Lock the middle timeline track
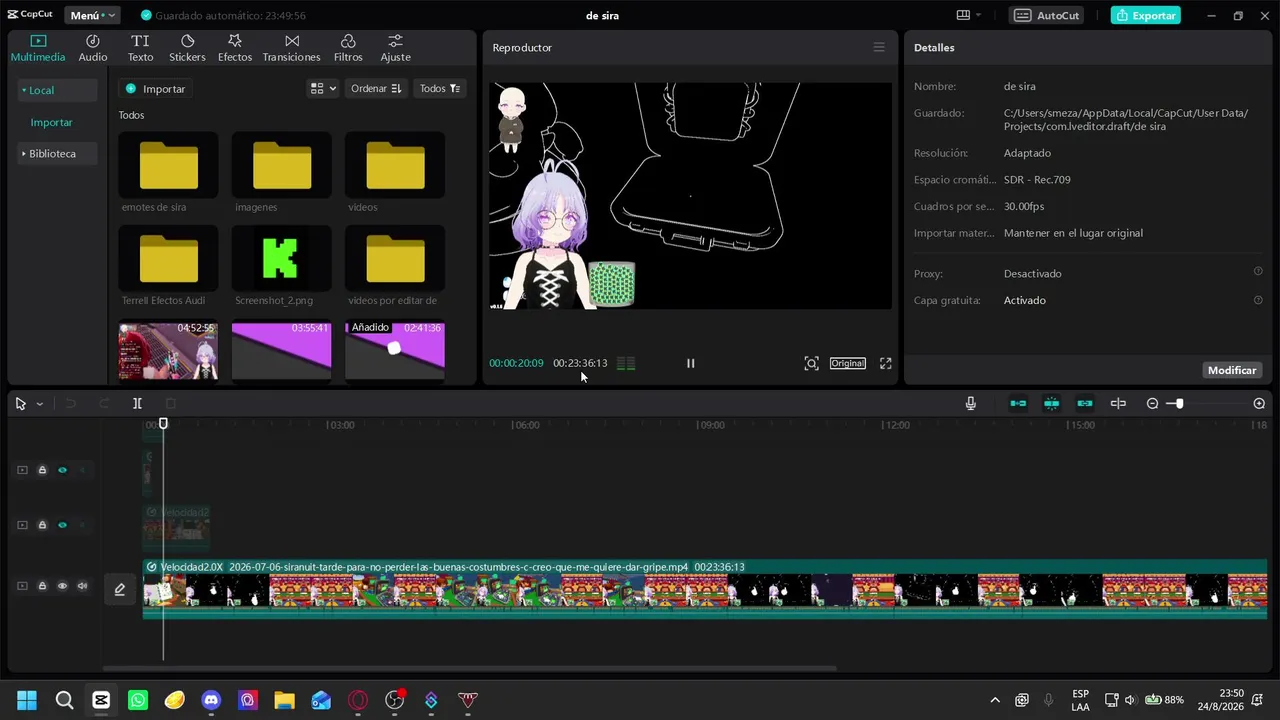 [x=42, y=525]
